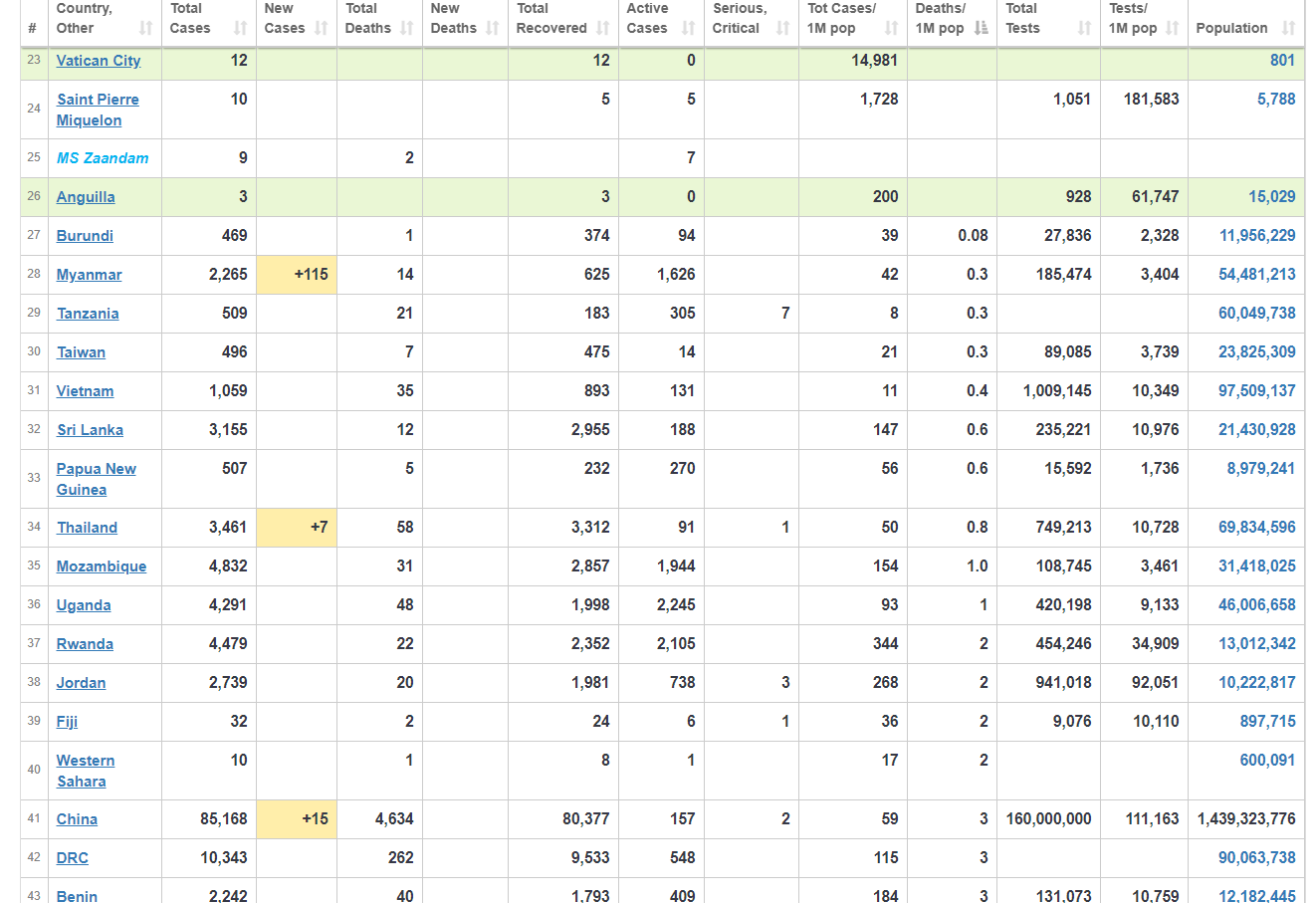This screenshot has height=903, width=1316.
Task: Sort by Country, Other column arrow icon
Action: (146, 28)
